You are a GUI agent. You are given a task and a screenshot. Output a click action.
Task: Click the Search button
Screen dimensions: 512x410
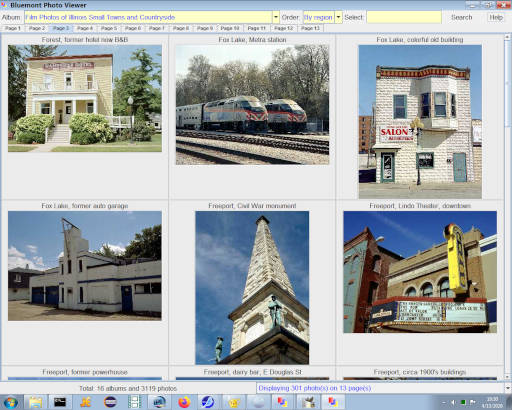click(x=462, y=17)
